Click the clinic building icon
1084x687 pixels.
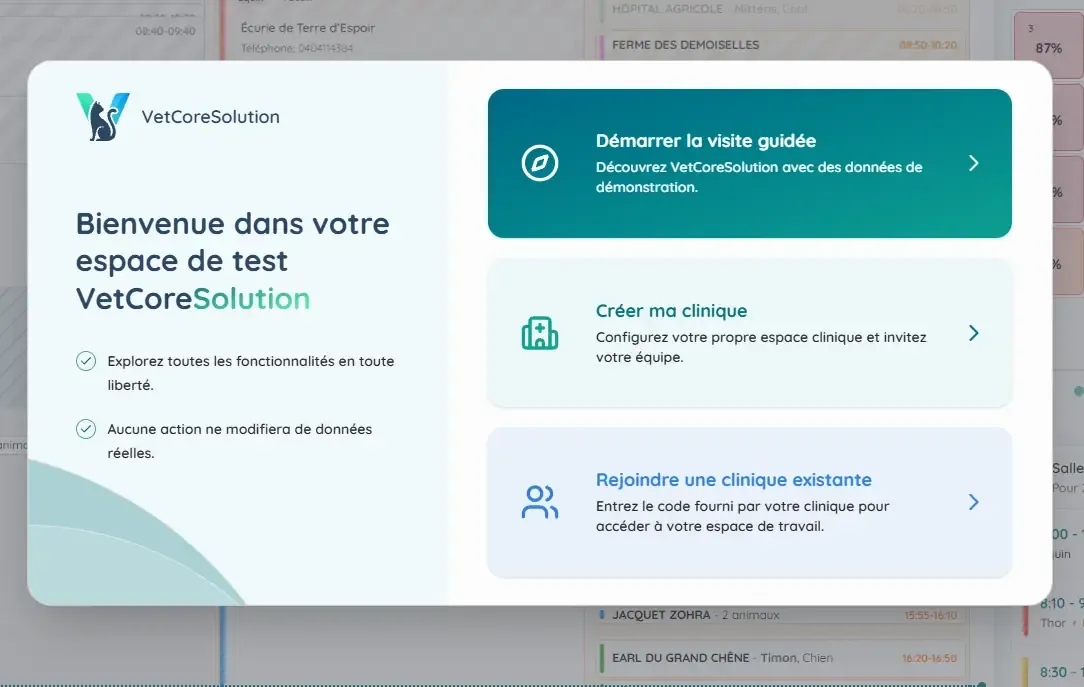coord(539,333)
